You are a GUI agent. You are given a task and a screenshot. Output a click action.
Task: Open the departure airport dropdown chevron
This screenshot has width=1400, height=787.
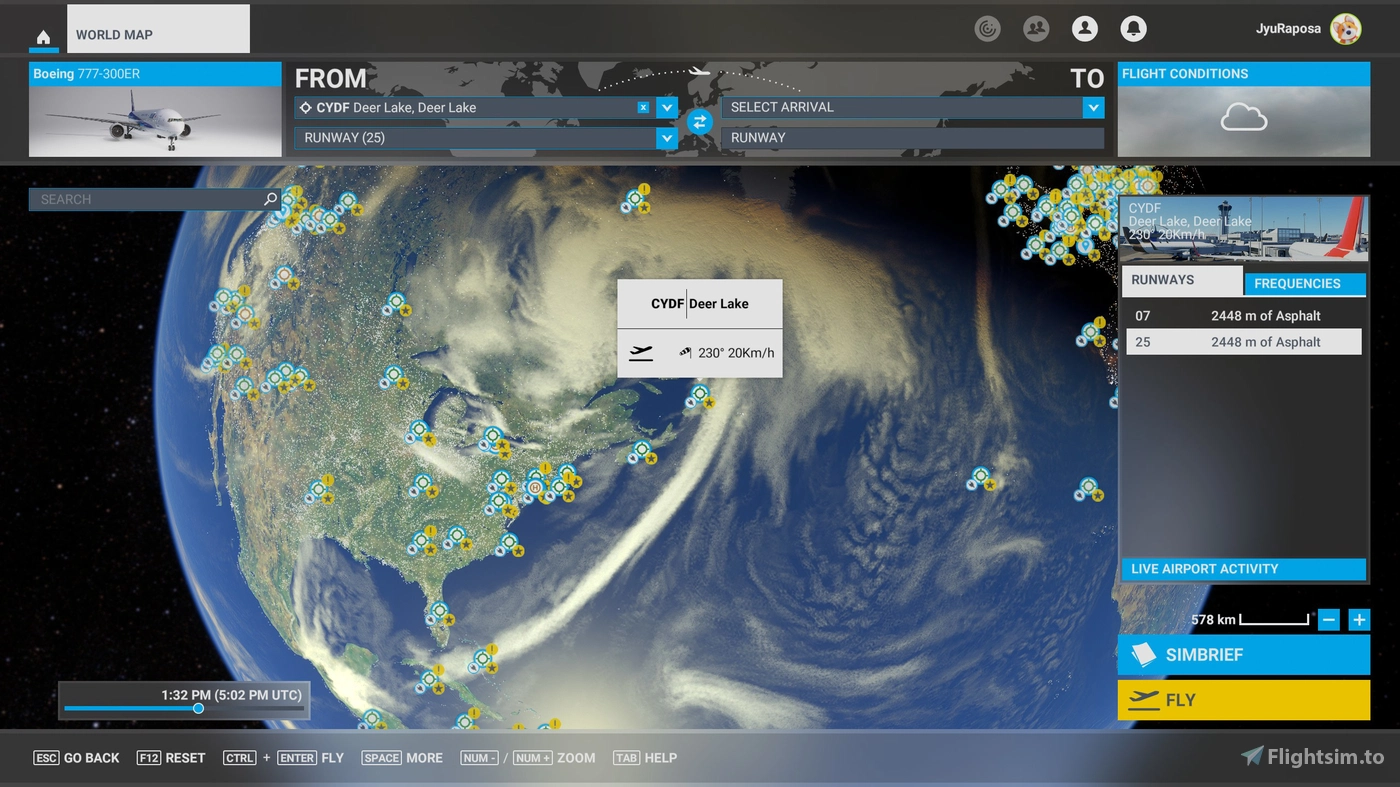coord(667,107)
